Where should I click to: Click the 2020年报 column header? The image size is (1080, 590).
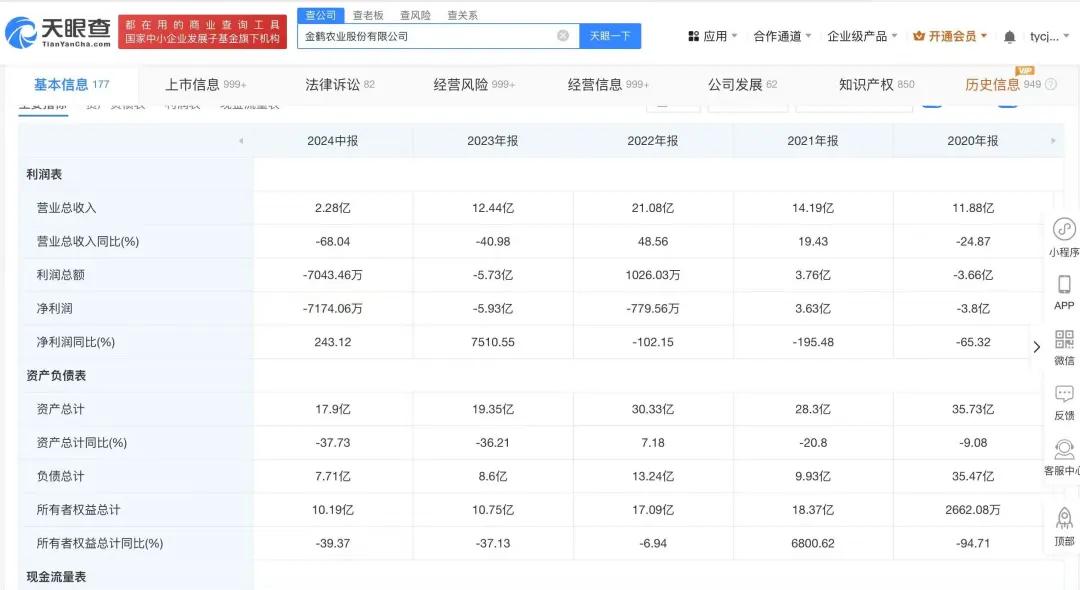[x=973, y=140]
